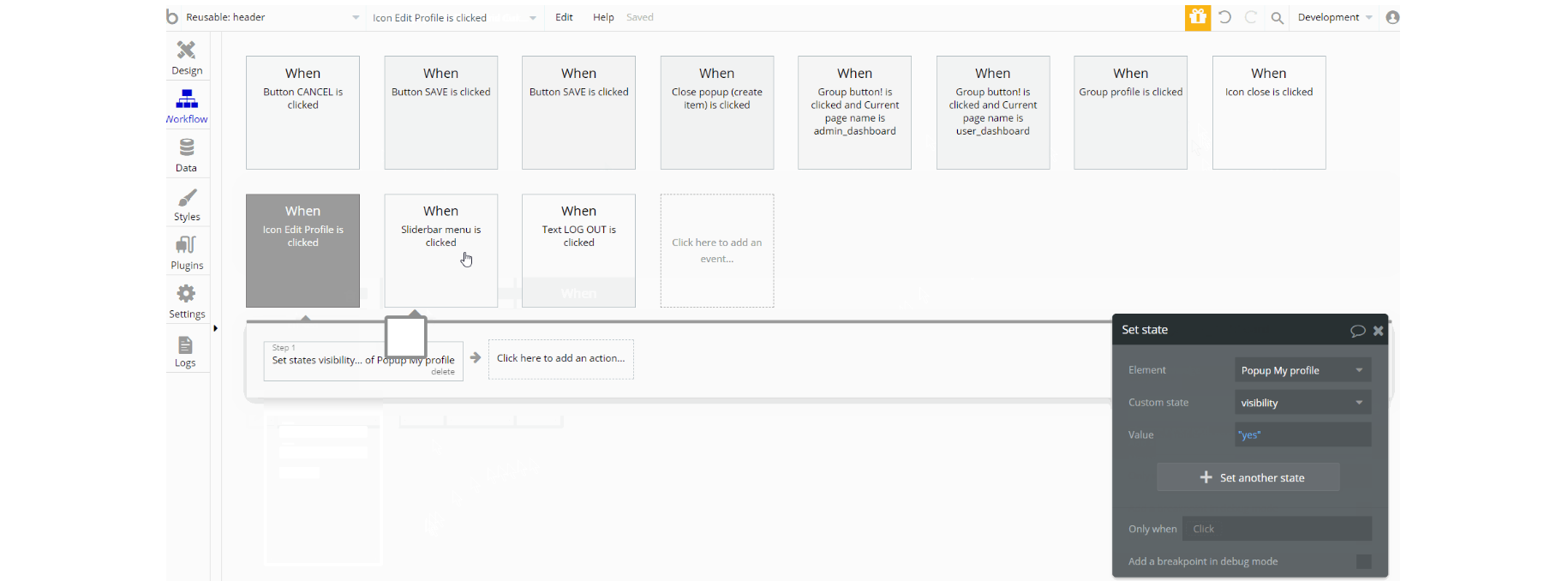Open the Plugins section icon
The height and width of the screenshot is (581, 1568).
click(186, 246)
